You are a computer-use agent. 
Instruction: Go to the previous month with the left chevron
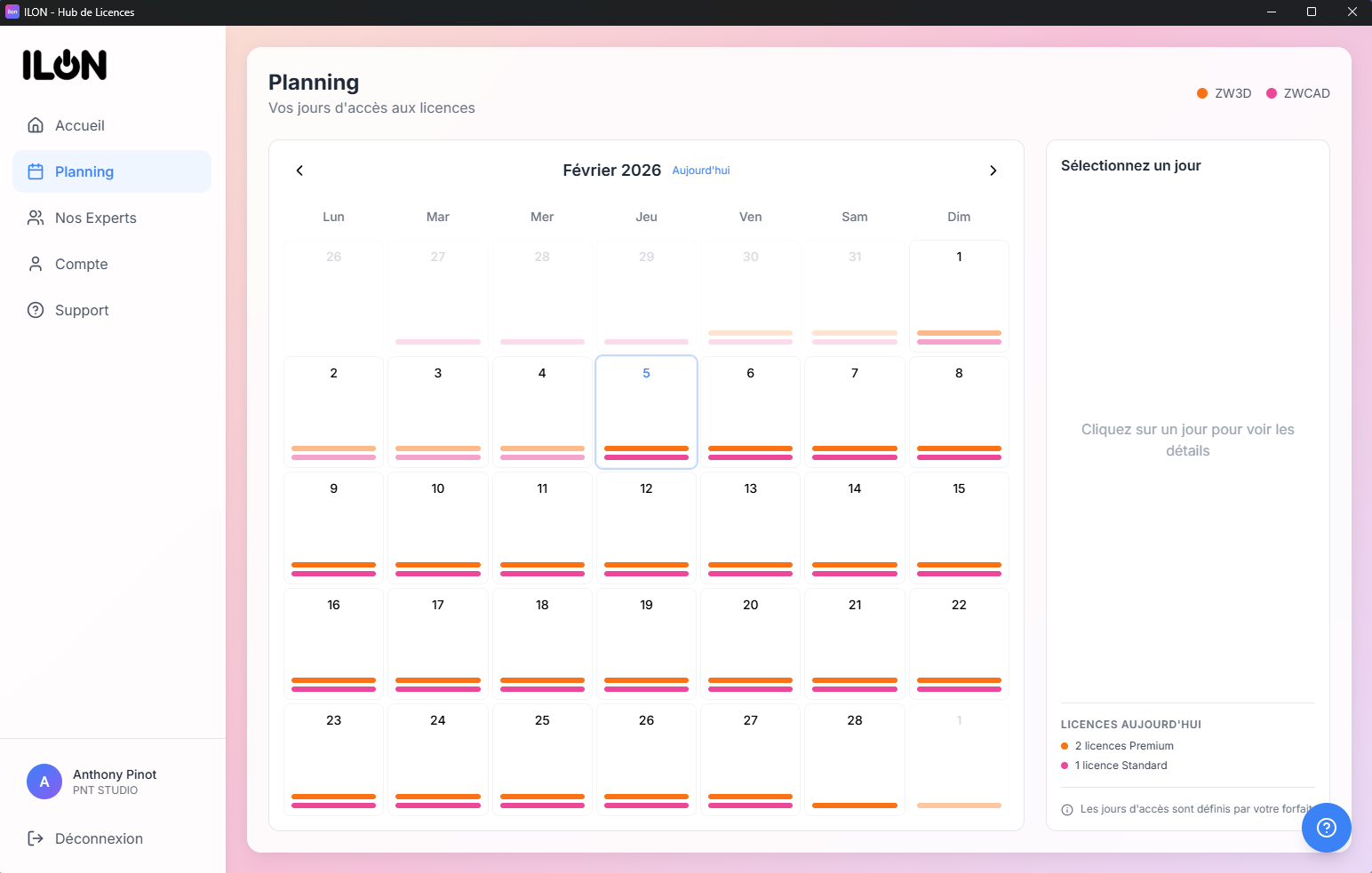(x=299, y=171)
